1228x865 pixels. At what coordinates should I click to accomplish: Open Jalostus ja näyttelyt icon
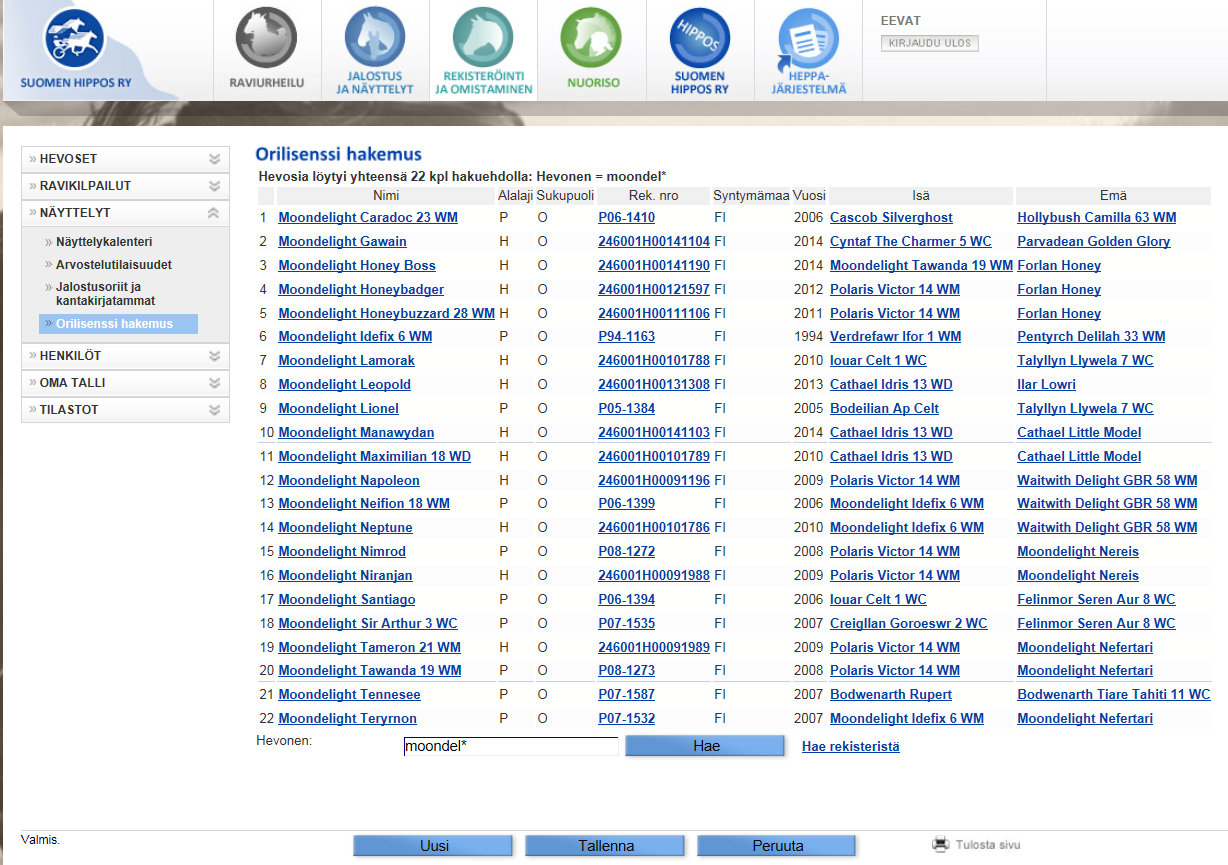click(375, 50)
